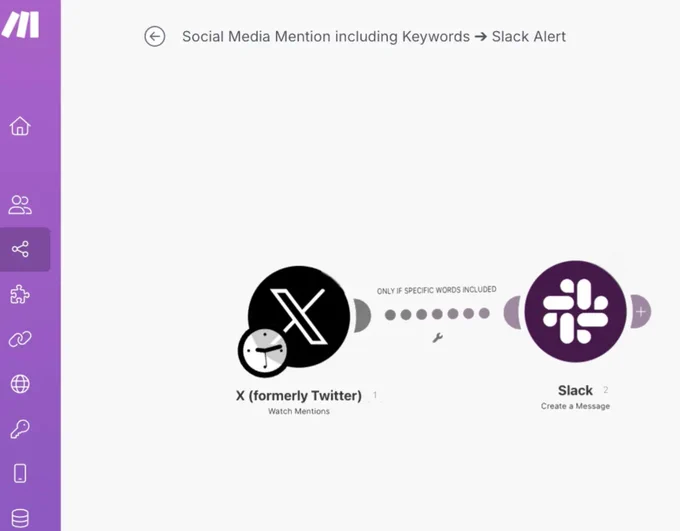Screen dimensions: 680x531
Task: Open the Webhooks globe icon
Action: coord(20,384)
